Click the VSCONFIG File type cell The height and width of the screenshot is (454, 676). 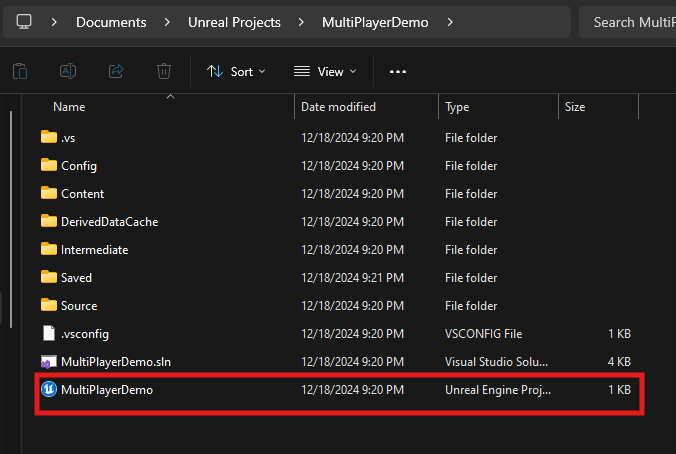[x=483, y=334]
